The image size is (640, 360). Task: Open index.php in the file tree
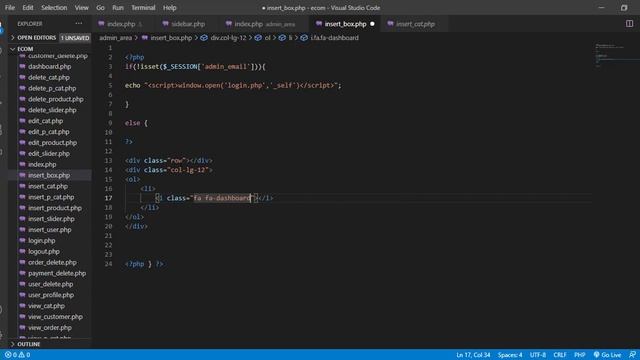(42, 164)
